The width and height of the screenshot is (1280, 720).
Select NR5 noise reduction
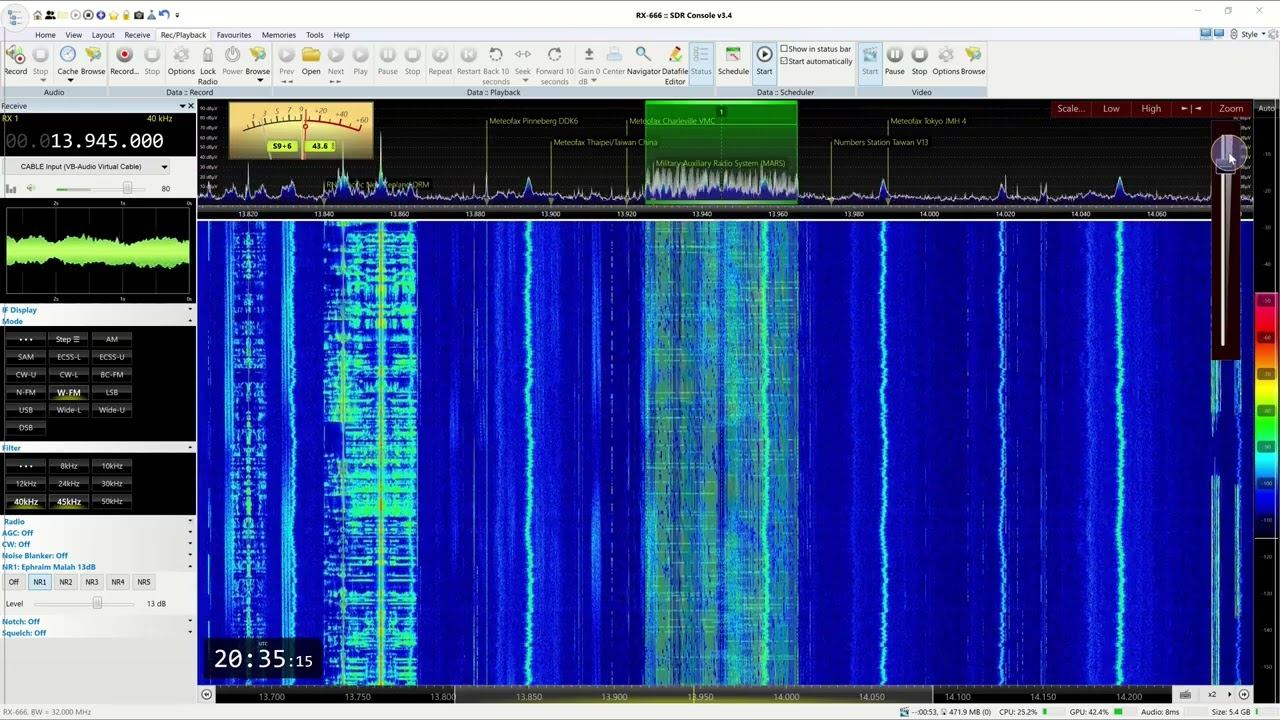(144, 582)
